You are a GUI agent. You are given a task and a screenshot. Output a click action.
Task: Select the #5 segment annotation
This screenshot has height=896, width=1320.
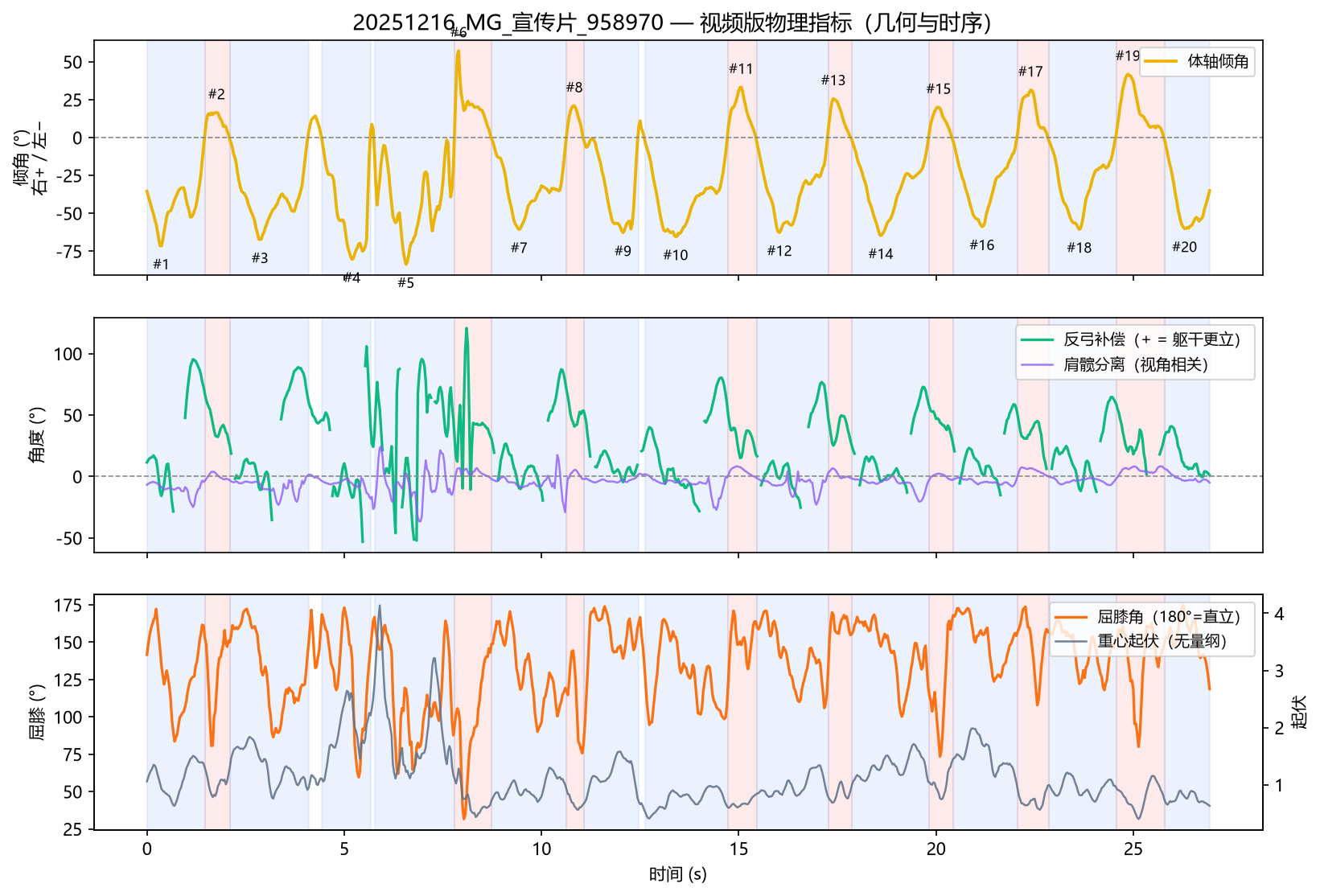pyautogui.click(x=405, y=283)
